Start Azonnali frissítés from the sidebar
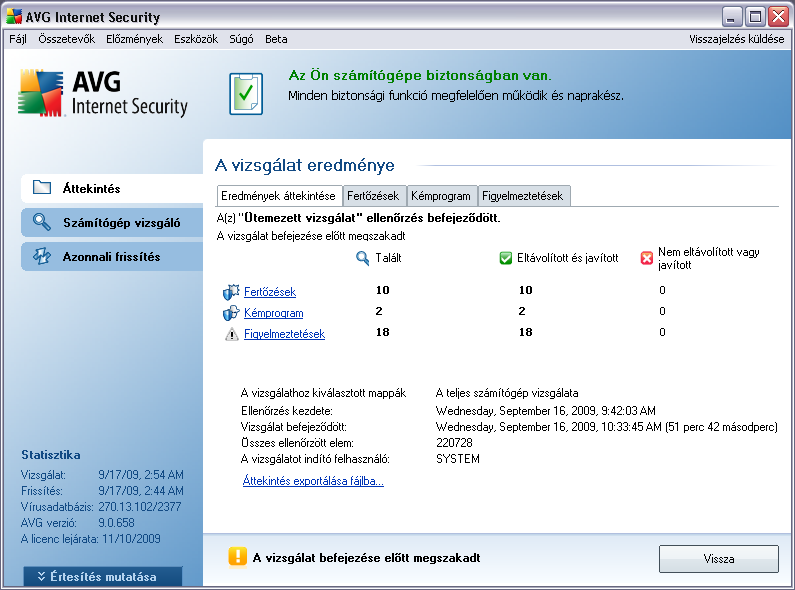This screenshot has width=795, height=590. 112,256
